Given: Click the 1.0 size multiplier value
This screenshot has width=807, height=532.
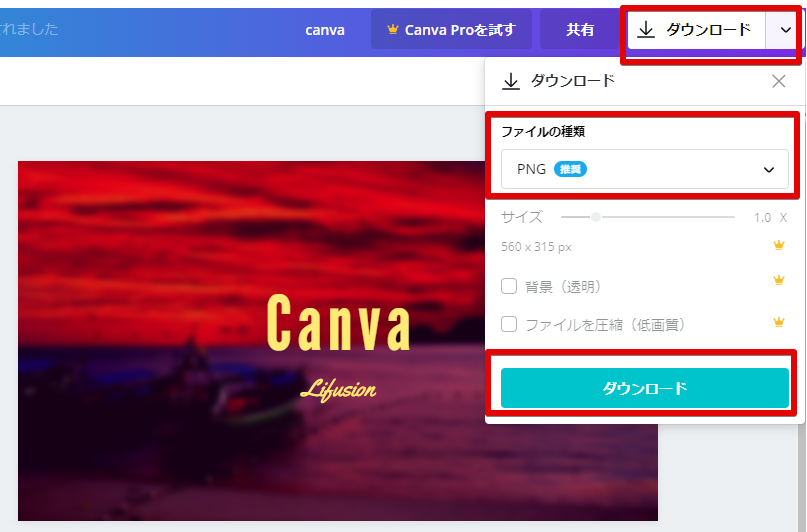Looking at the screenshot, I should pyautogui.click(x=762, y=218).
